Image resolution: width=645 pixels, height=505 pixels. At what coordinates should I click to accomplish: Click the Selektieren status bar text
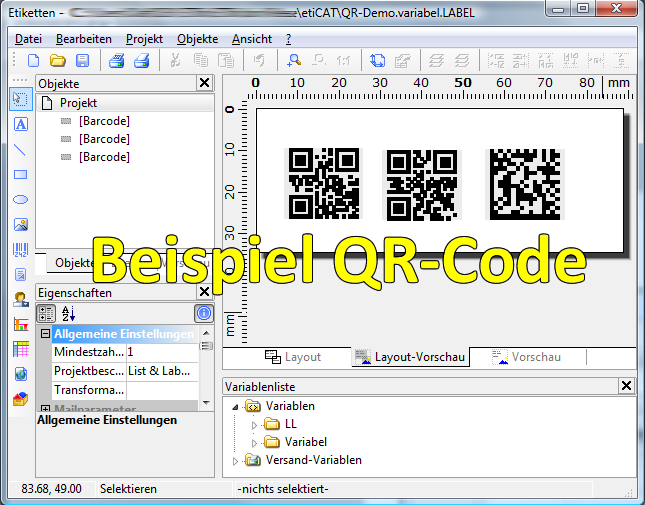pos(128,489)
